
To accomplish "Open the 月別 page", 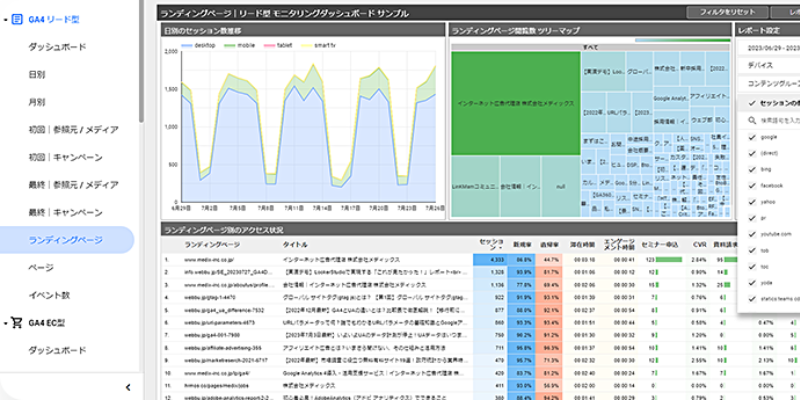I will [37, 102].
